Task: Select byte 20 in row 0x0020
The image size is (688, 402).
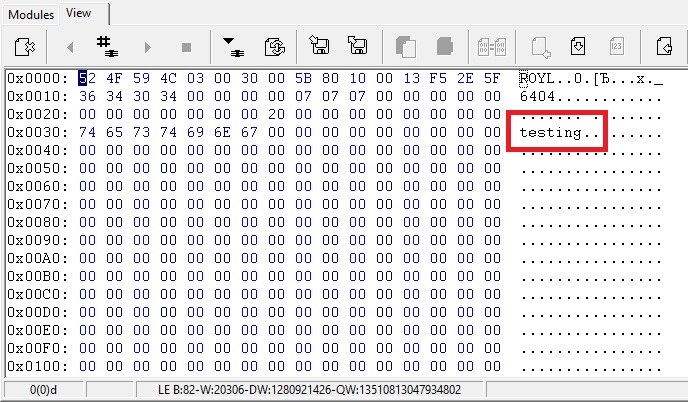Action: click(x=276, y=115)
